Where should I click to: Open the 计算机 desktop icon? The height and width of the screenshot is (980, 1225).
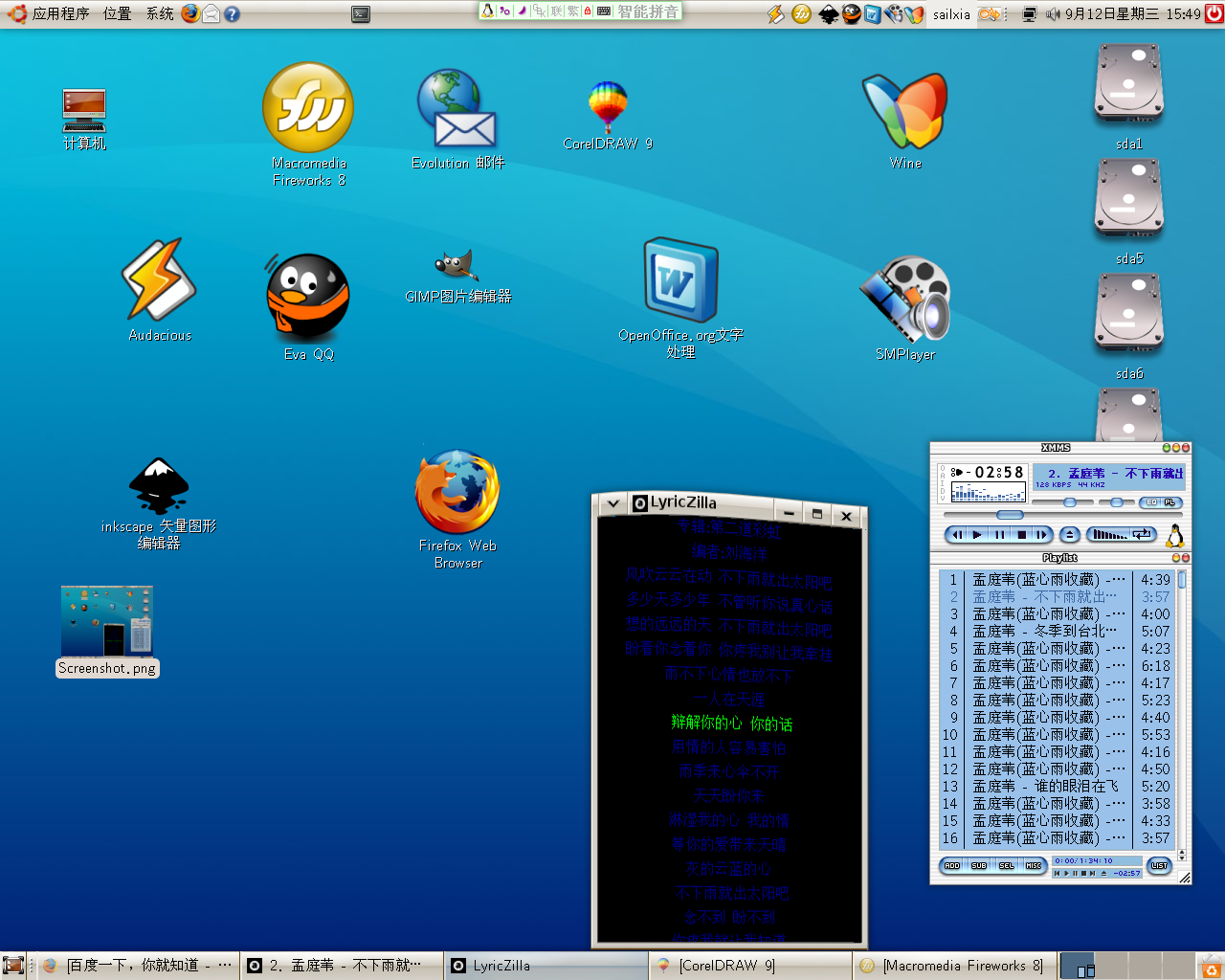84,121
